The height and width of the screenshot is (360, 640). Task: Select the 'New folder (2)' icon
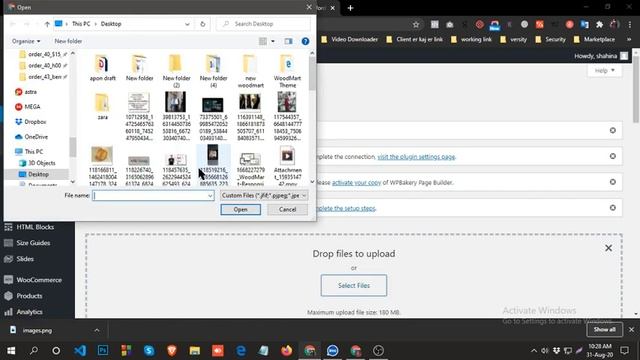pyautogui.click(x=176, y=71)
